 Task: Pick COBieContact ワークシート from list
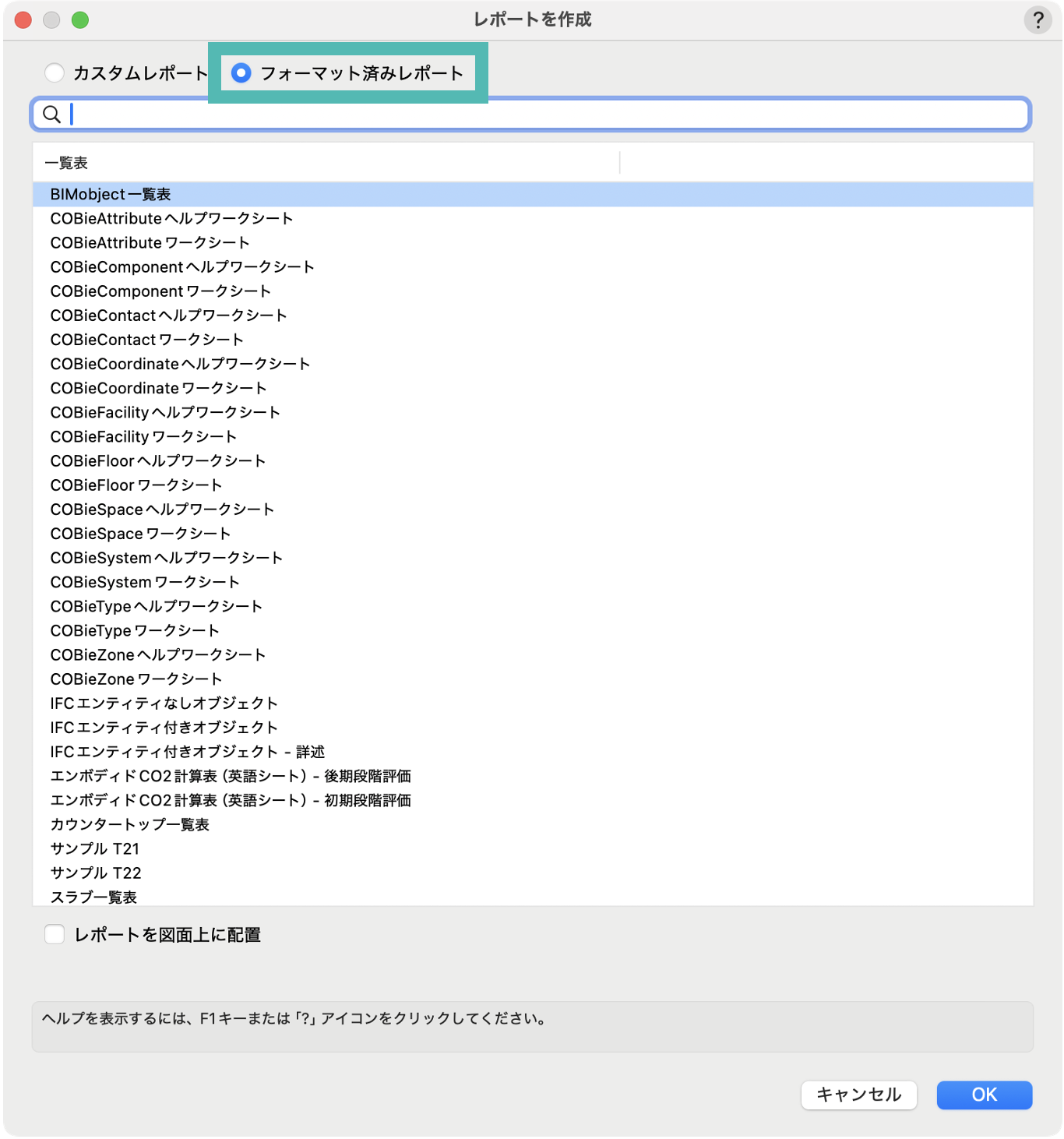tap(146, 340)
